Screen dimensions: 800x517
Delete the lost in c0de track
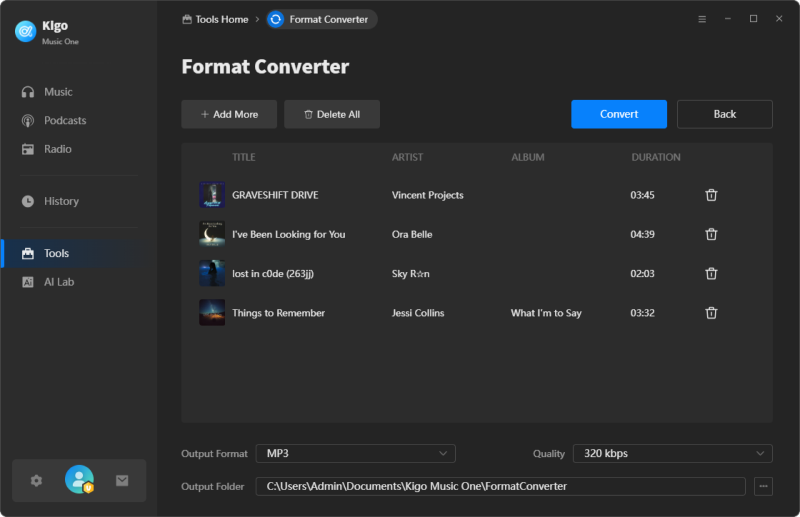tap(711, 274)
